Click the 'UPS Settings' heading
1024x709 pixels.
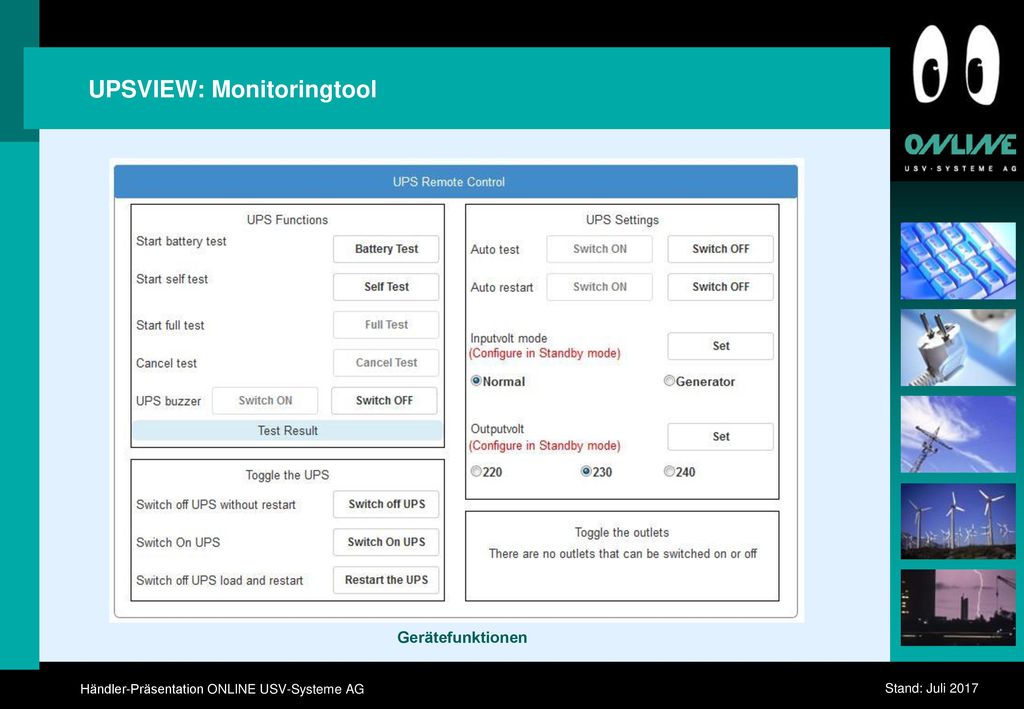point(622,220)
